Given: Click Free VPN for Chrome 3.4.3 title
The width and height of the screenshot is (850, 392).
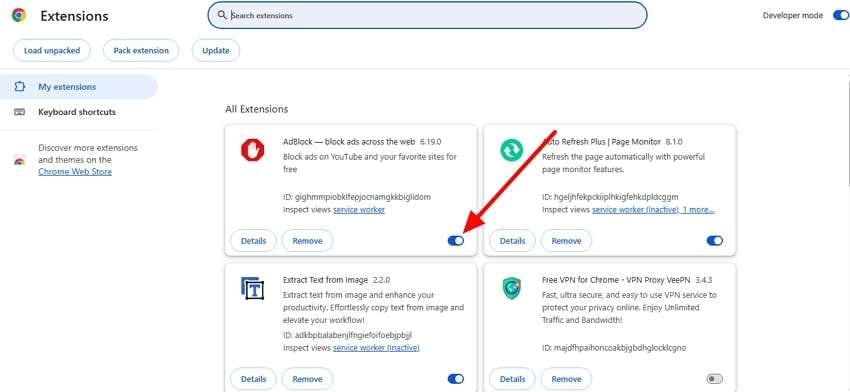Looking at the screenshot, I should [627, 280].
